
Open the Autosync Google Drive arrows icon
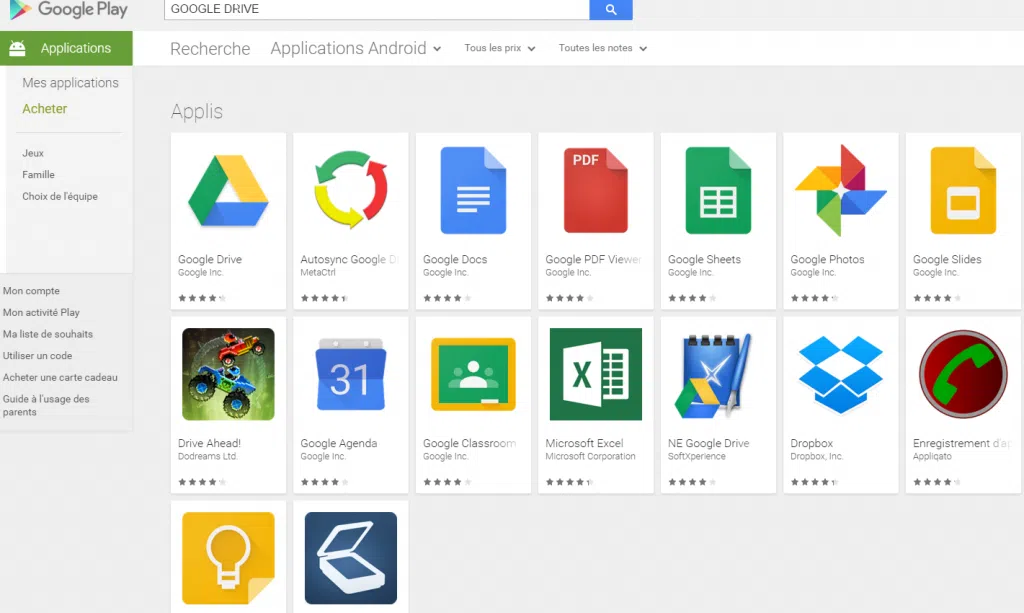(351, 189)
